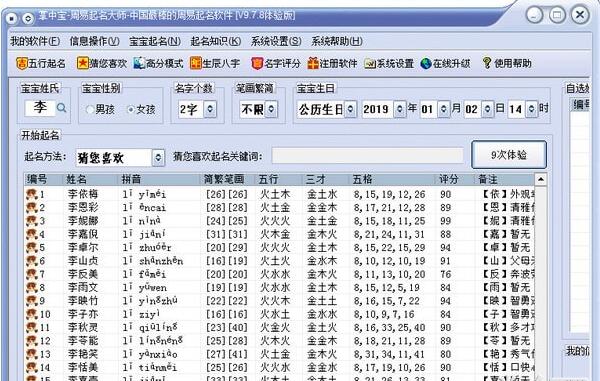Open the 起名方法 猜您喜欢 dropdown
600x381 pixels.
click(158, 158)
